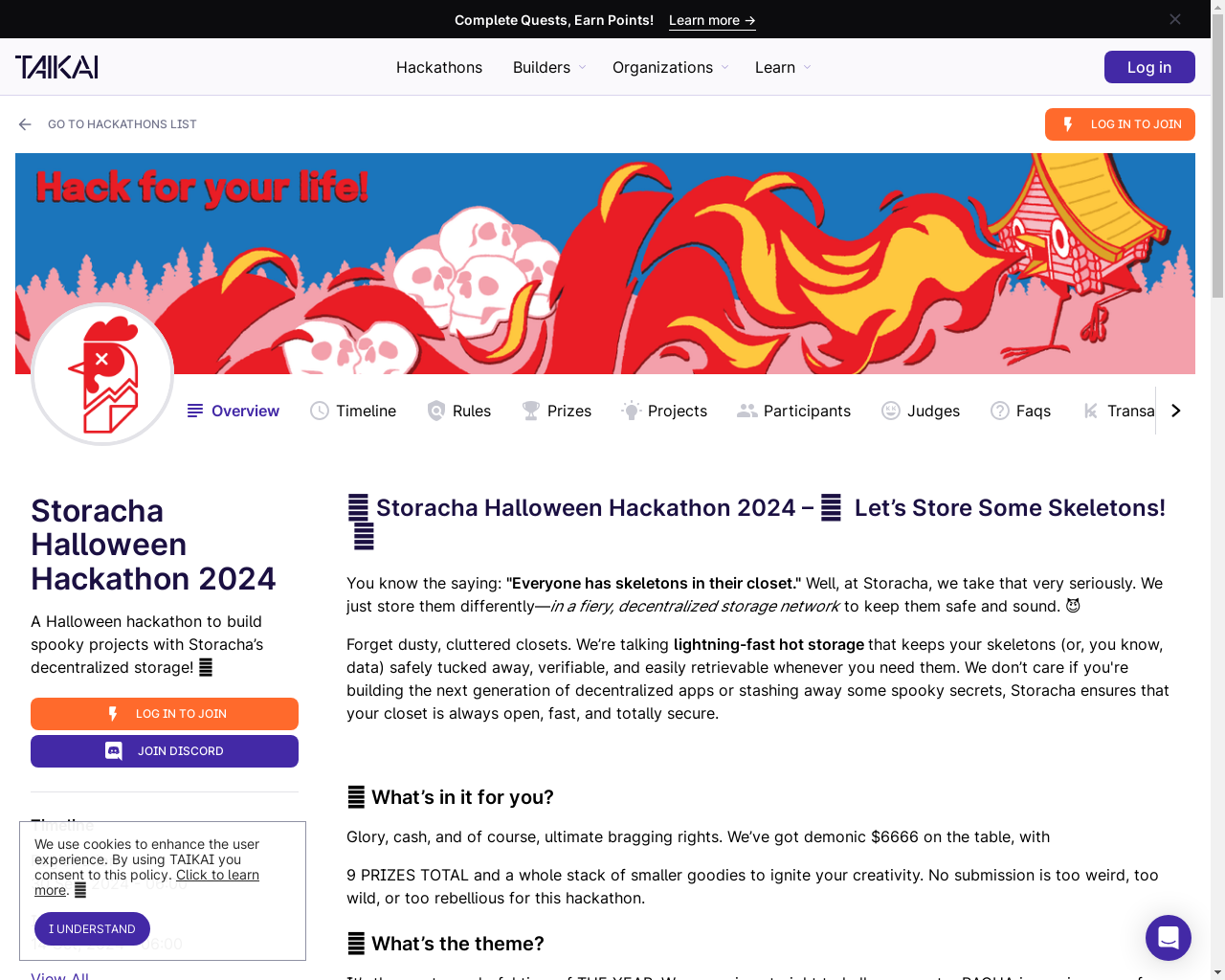The width and height of the screenshot is (1225, 980).
Task: Expand the Organizations dropdown
Action: tap(671, 67)
